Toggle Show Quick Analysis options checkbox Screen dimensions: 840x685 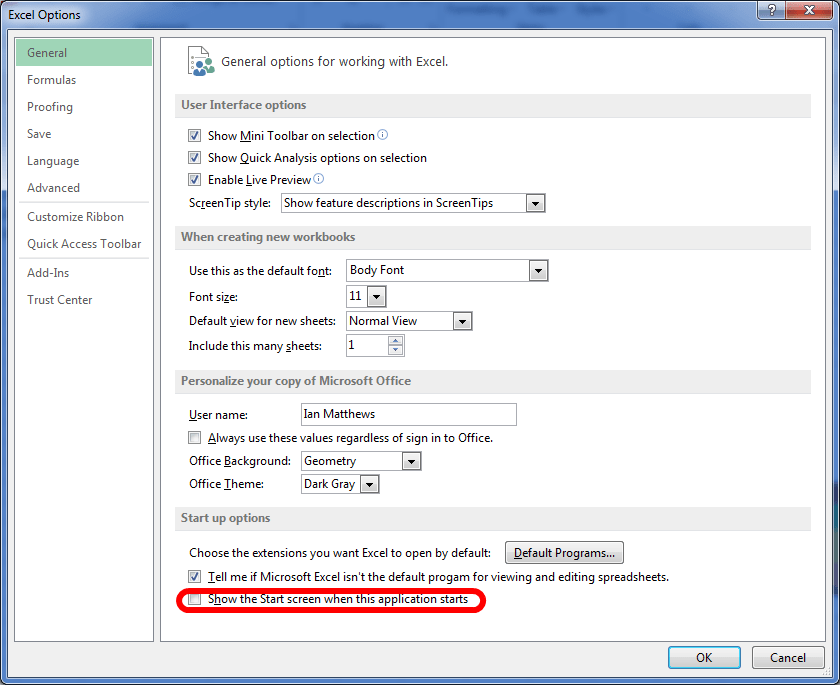point(195,158)
